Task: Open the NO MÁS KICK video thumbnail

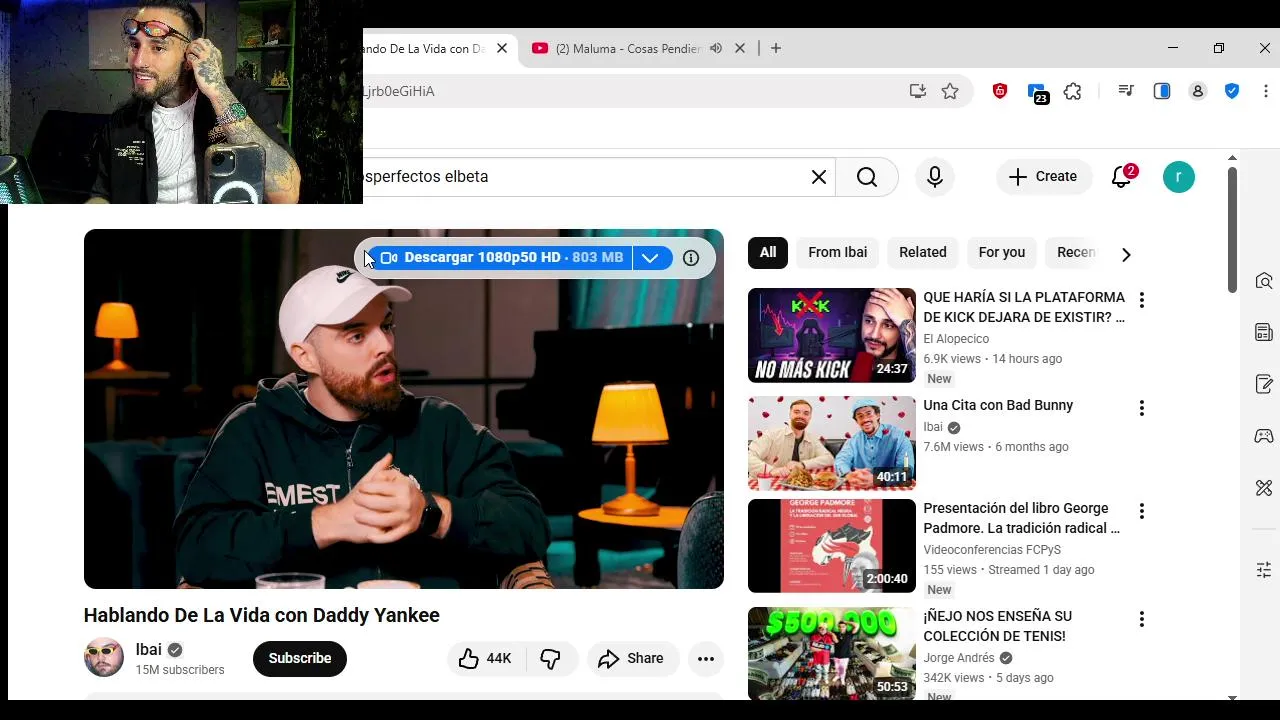Action: (832, 335)
